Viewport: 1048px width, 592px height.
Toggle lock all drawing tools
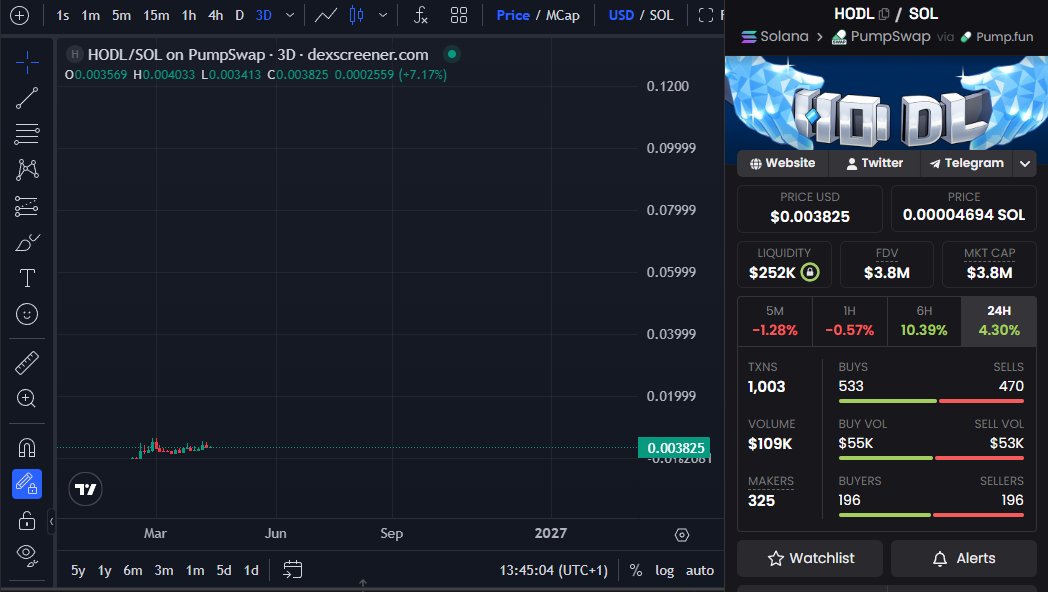pos(27,520)
